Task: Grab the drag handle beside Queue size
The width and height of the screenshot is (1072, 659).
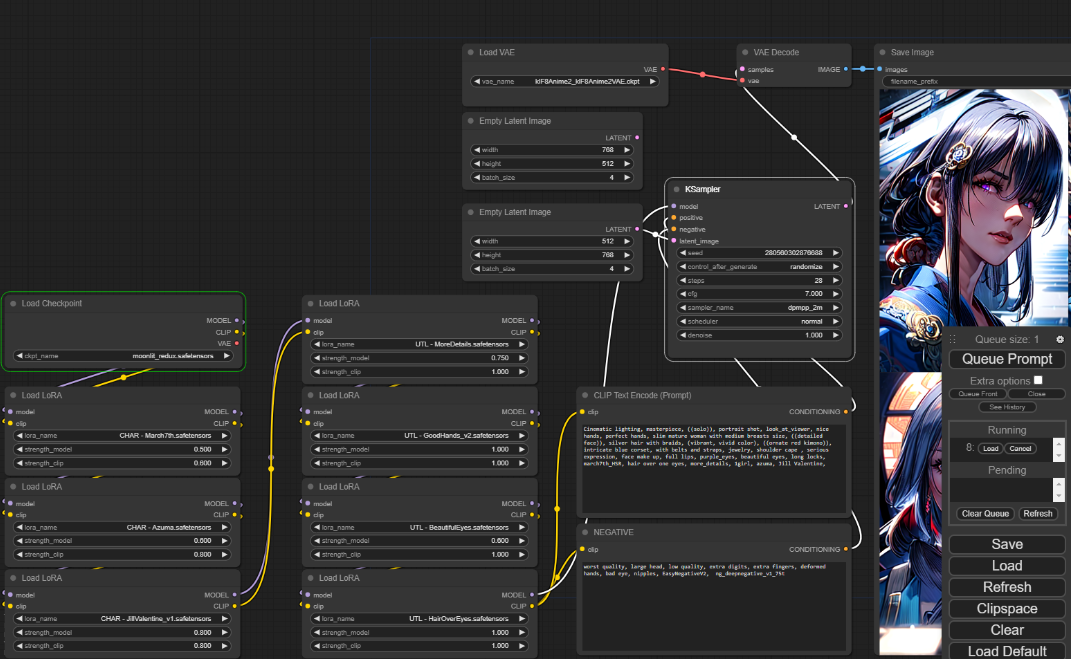Action: (x=953, y=340)
